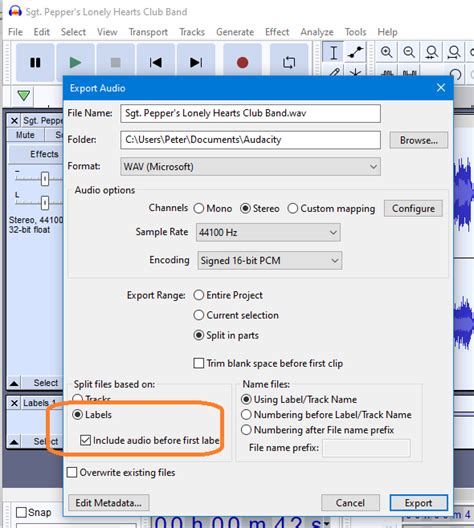Click the track gain slider handle
The width and height of the screenshot is (474, 528).
tap(45, 179)
